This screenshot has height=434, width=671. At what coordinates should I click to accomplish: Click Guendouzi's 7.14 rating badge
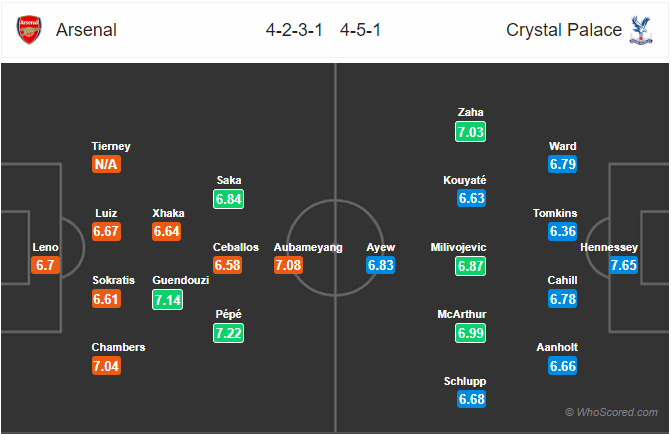[167, 299]
